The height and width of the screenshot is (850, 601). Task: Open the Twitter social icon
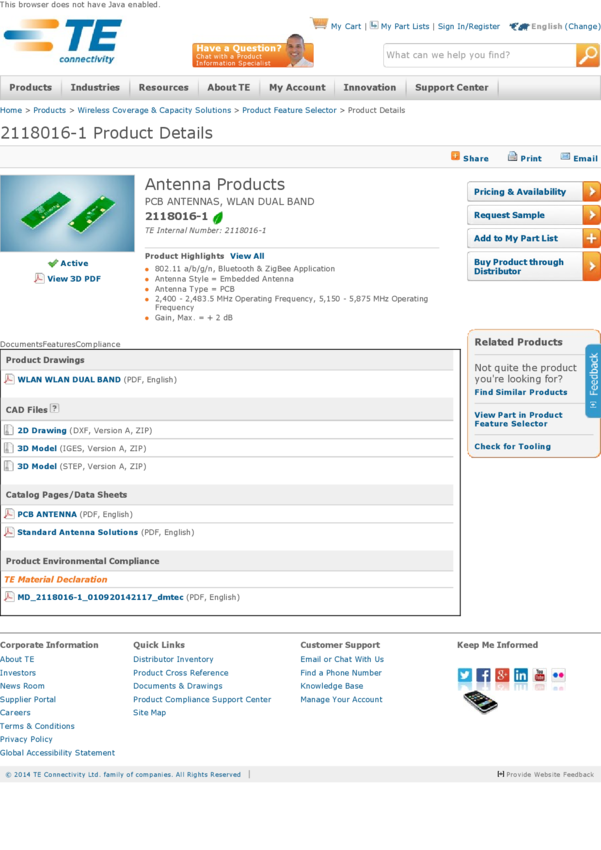(465, 675)
